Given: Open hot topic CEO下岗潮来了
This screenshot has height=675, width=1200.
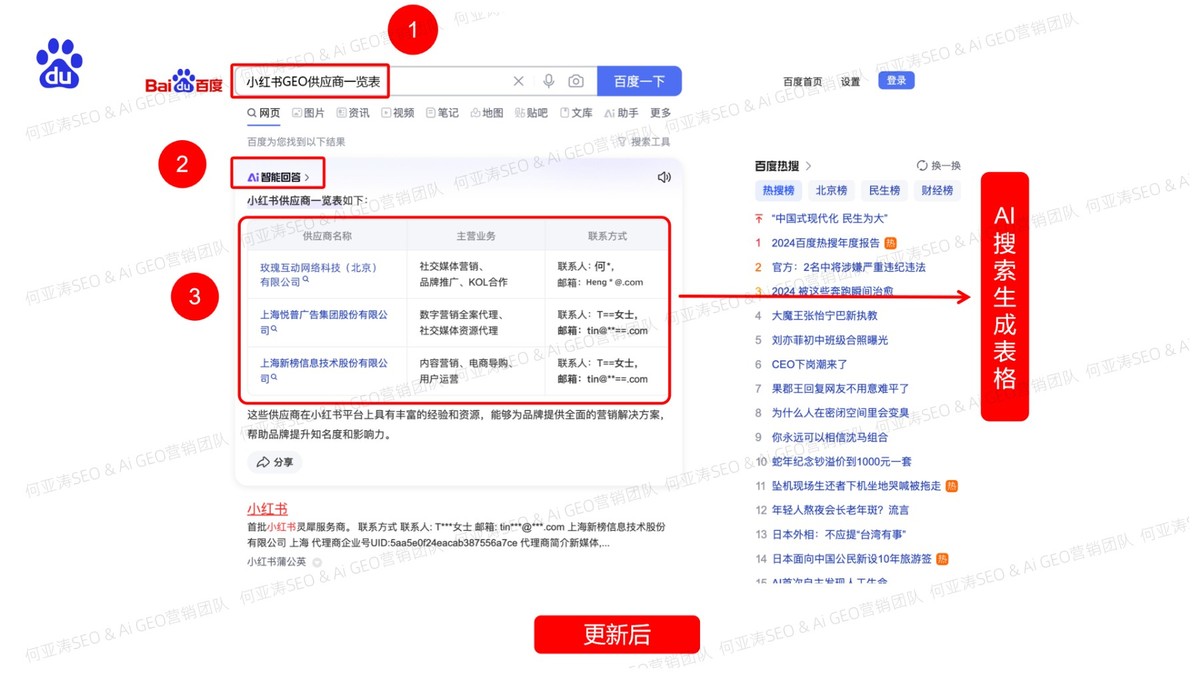Looking at the screenshot, I should click(x=809, y=364).
